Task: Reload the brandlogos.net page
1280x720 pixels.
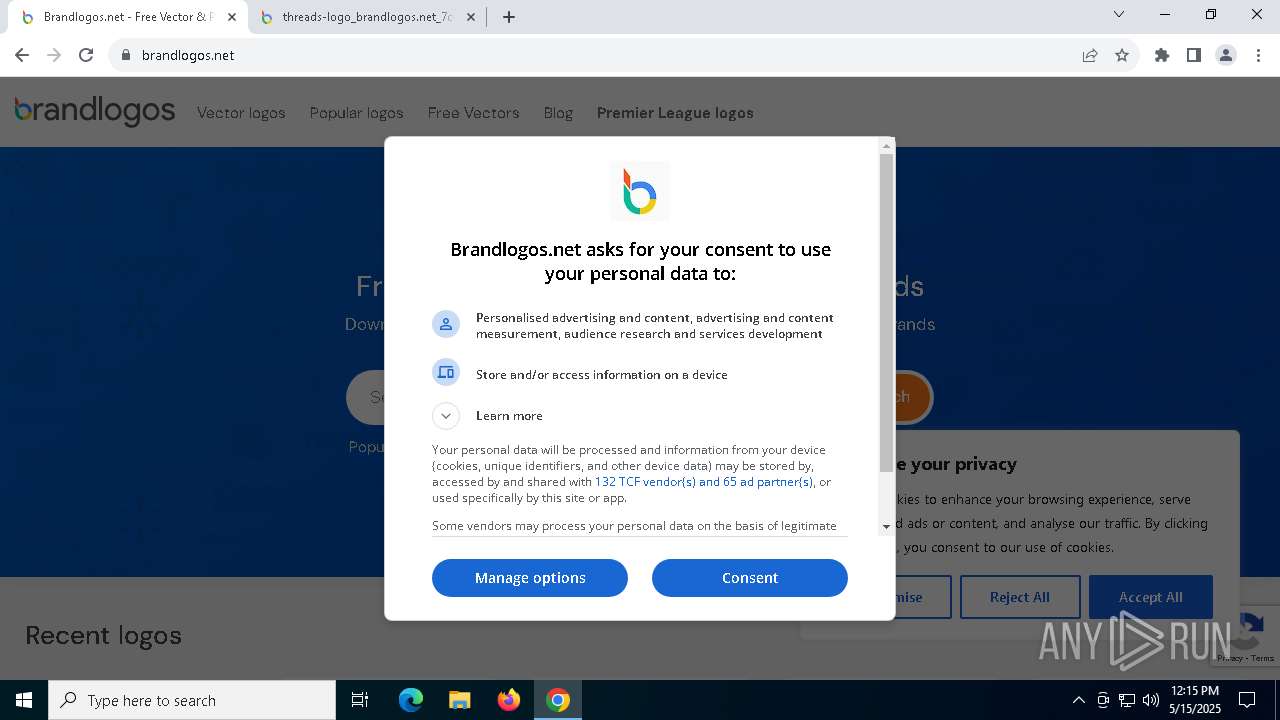Action: click(86, 55)
